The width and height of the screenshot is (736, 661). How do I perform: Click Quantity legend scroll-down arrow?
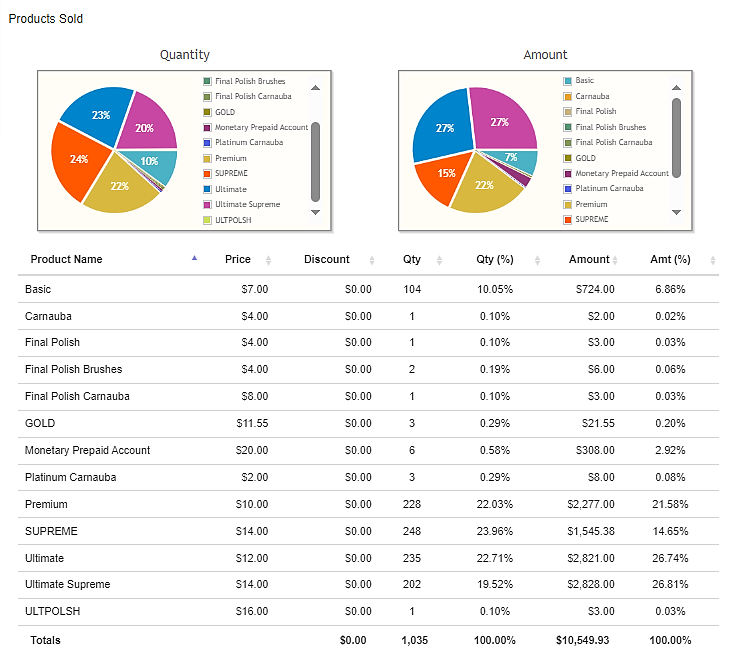click(x=315, y=212)
